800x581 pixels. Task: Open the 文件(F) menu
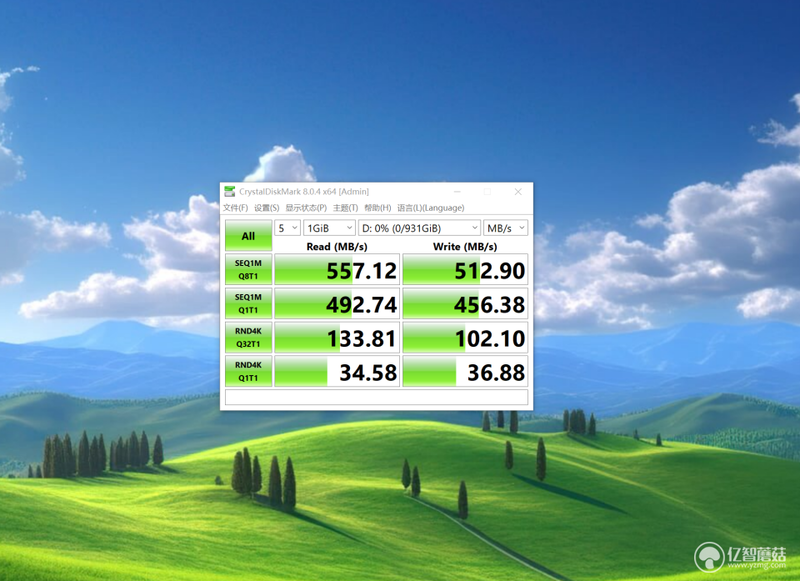pyautogui.click(x=235, y=208)
